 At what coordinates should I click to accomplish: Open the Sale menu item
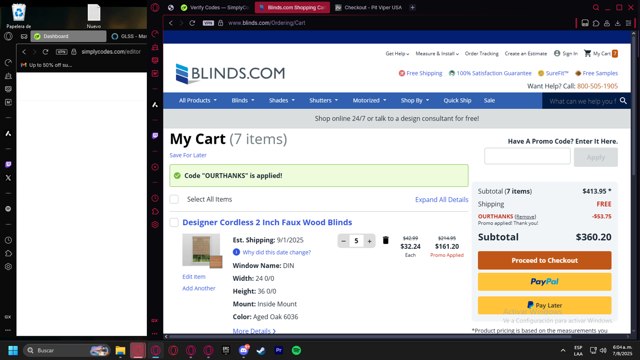pos(489,100)
